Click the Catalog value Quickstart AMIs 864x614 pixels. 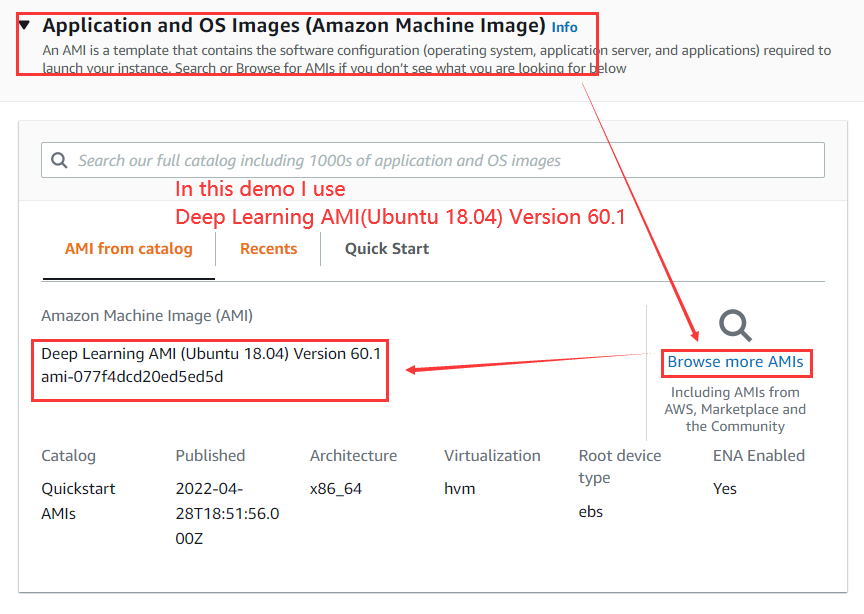[78, 501]
